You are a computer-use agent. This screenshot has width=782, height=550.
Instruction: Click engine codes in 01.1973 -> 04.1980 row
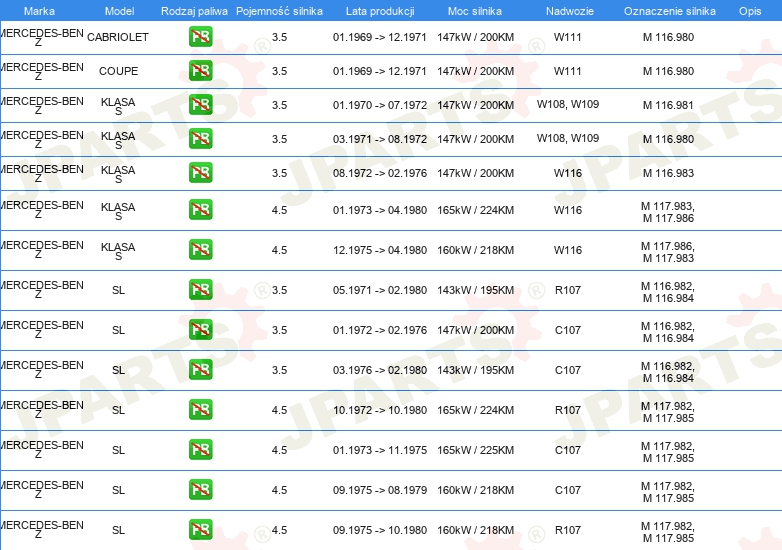668,212
